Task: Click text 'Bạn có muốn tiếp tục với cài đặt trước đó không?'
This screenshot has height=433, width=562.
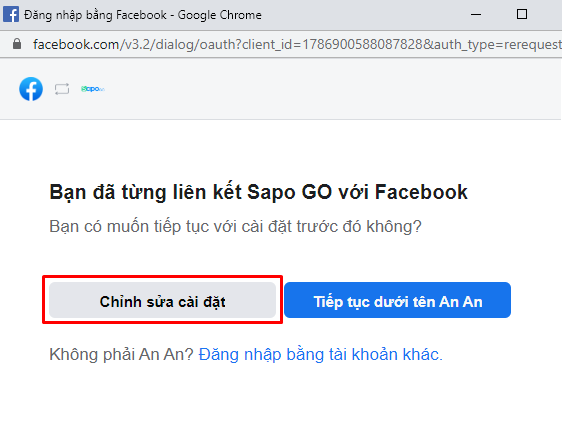Action: pyautogui.click(x=235, y=227)
